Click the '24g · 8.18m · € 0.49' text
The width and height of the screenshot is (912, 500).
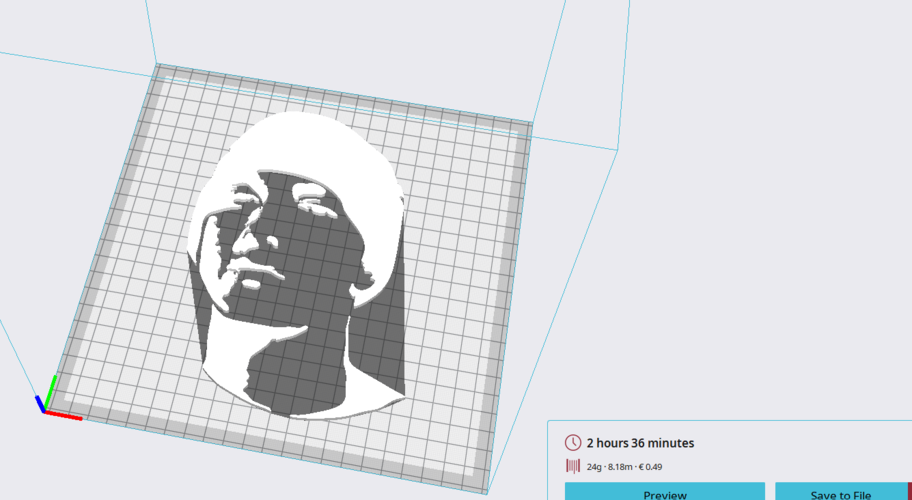coord(625,467)
